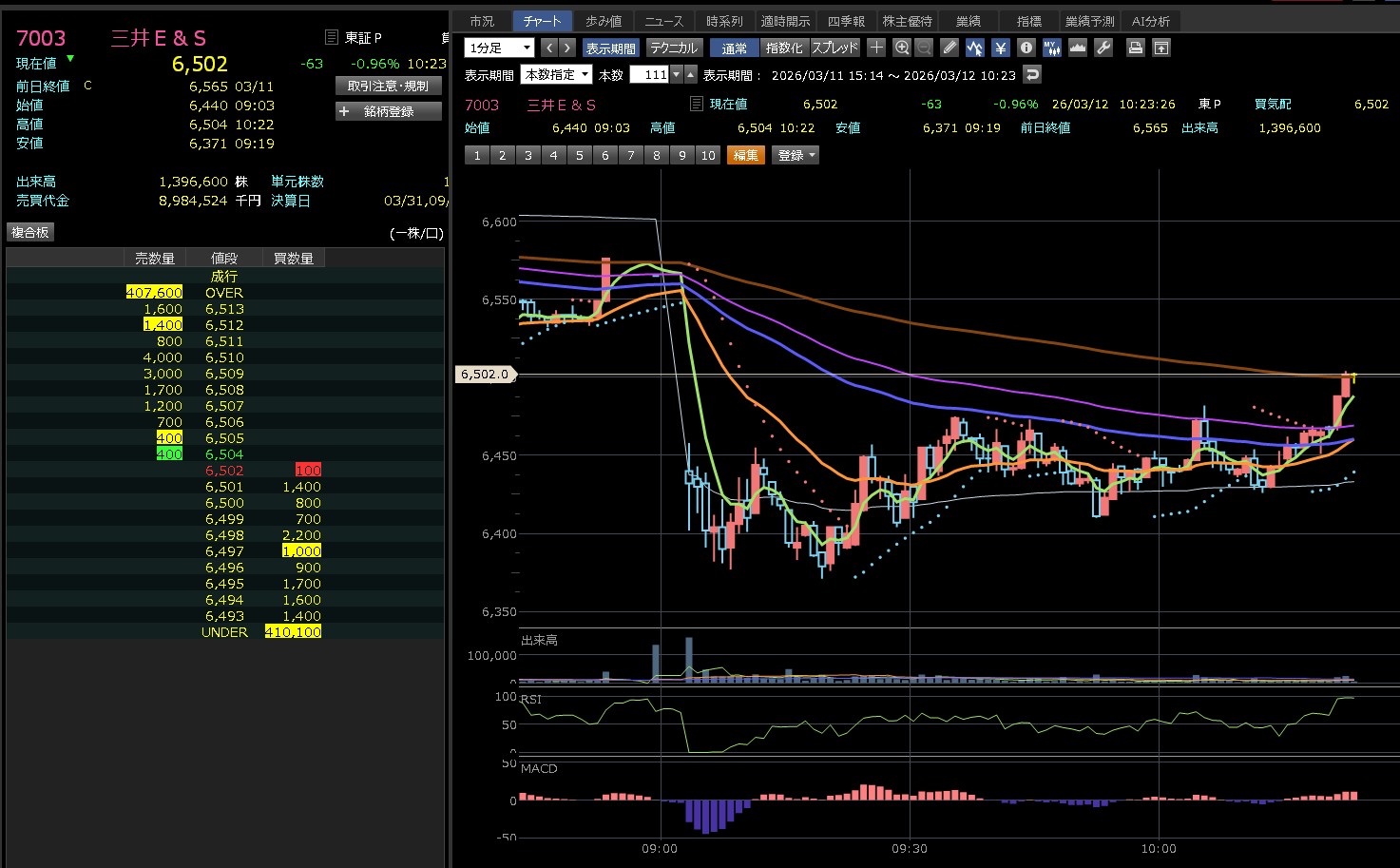Select the pencil drawing tool icon
The width and height of the screenshot is (1400, 868).
coord(949,48)
